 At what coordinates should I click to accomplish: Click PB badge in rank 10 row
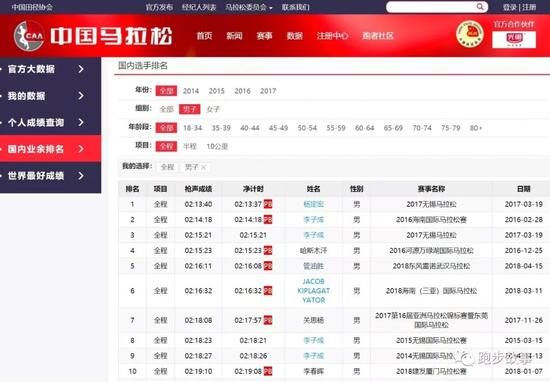click(x=268, y=371)
